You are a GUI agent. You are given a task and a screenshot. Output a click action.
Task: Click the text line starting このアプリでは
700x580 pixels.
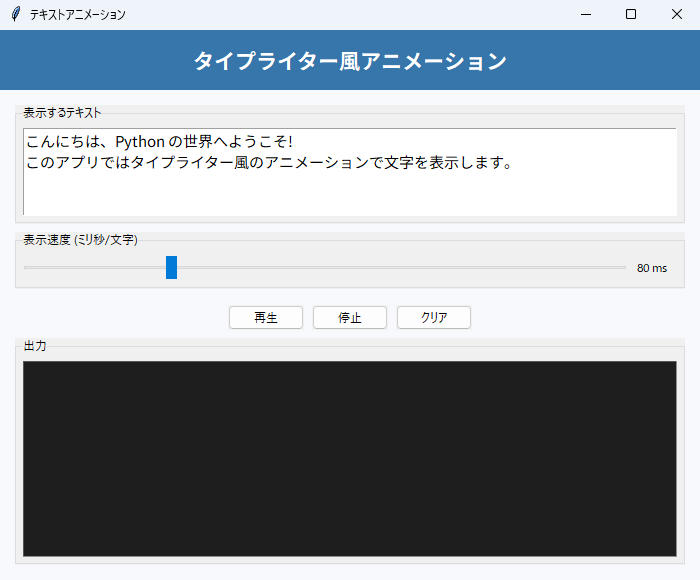(269, 163)
